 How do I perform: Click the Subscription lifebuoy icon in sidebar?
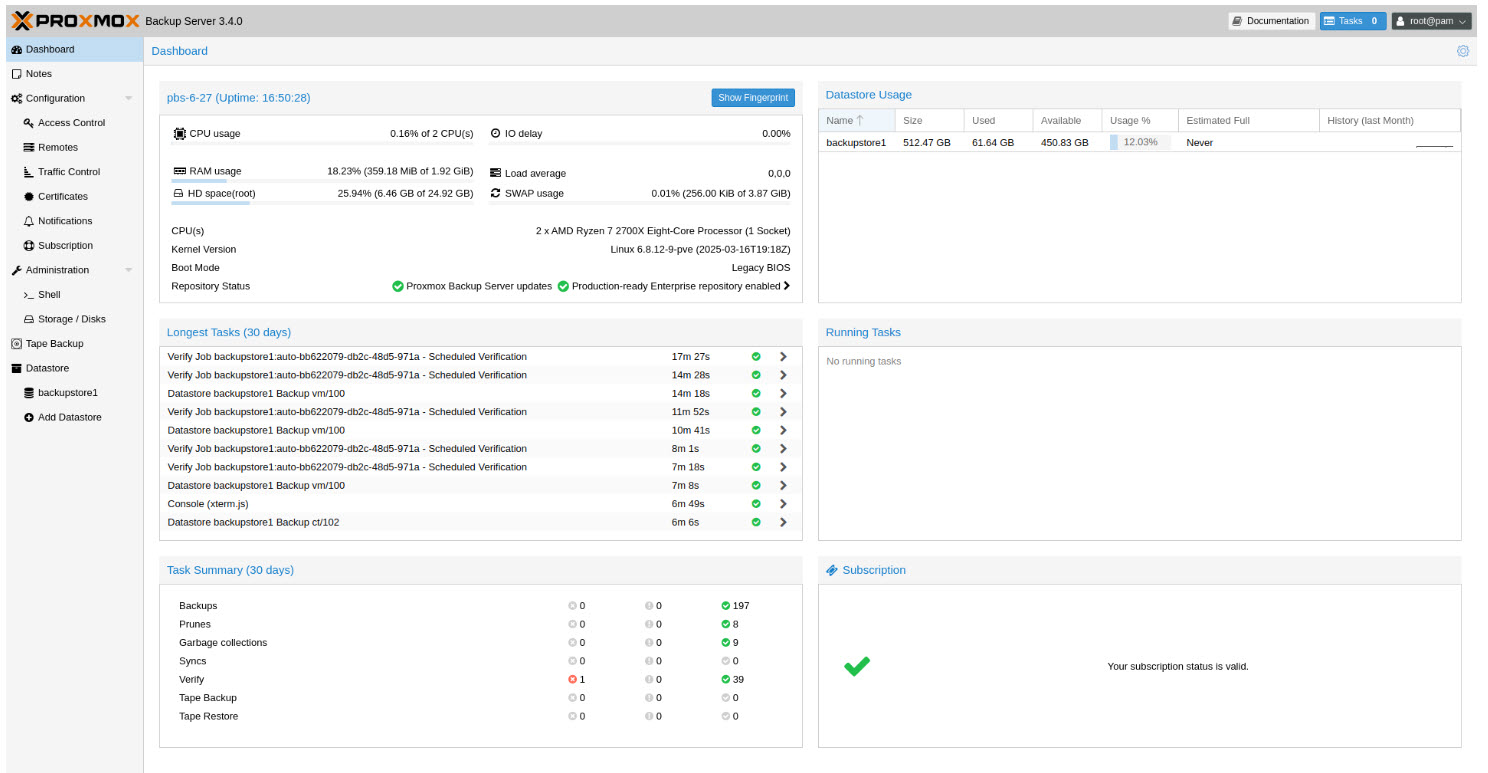tap(29, 246)
